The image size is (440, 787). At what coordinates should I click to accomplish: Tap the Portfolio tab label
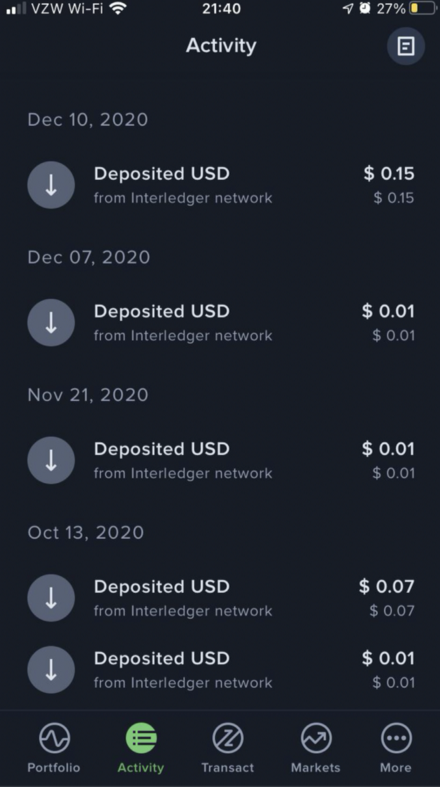(54, 767)
